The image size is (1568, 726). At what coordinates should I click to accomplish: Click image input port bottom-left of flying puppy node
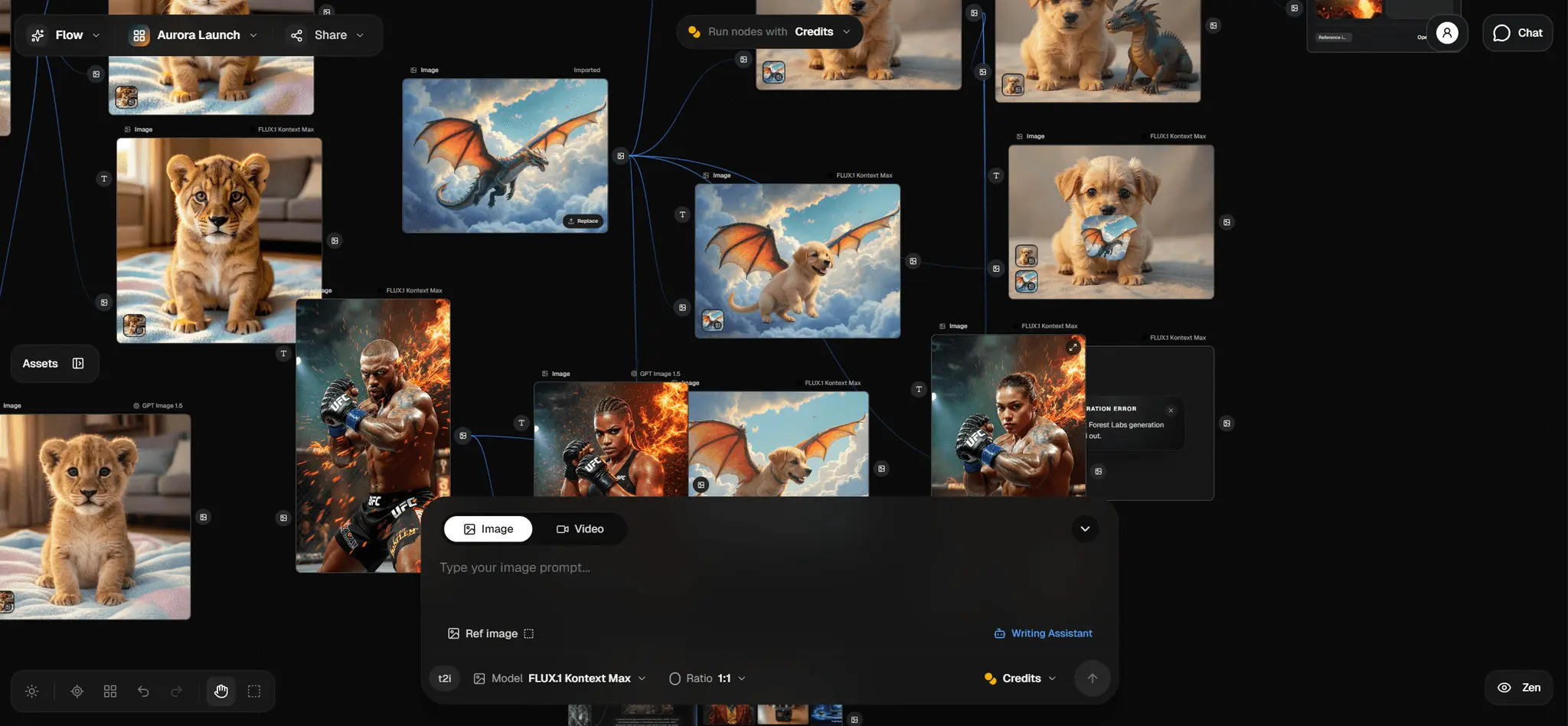click(x=682, y=307)
